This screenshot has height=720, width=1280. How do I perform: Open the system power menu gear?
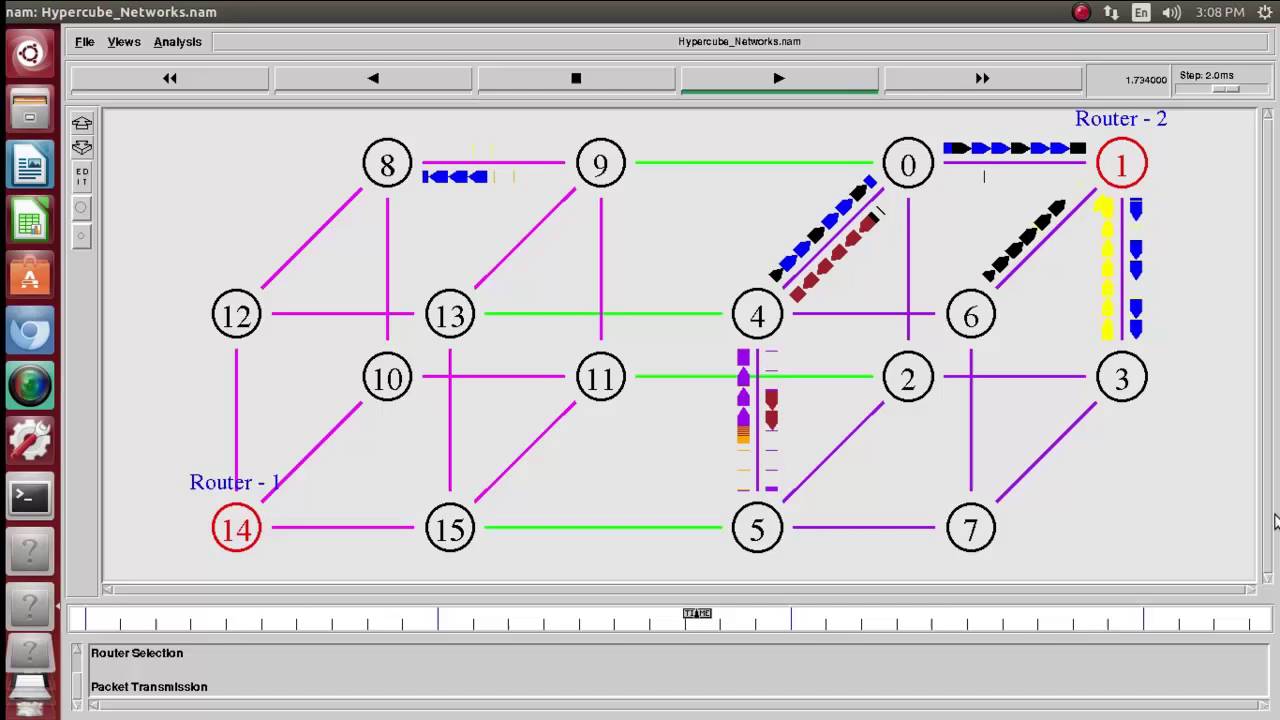[x=1264, y=12]
